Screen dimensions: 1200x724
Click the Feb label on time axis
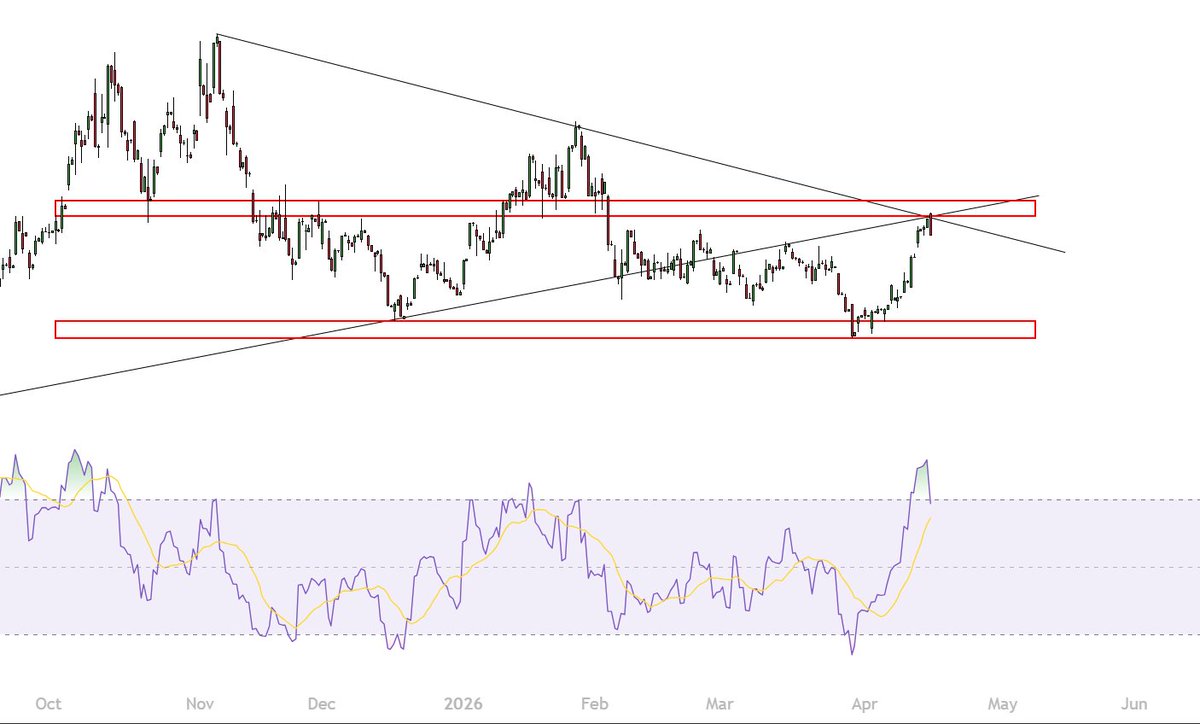[x=595, y=702]
